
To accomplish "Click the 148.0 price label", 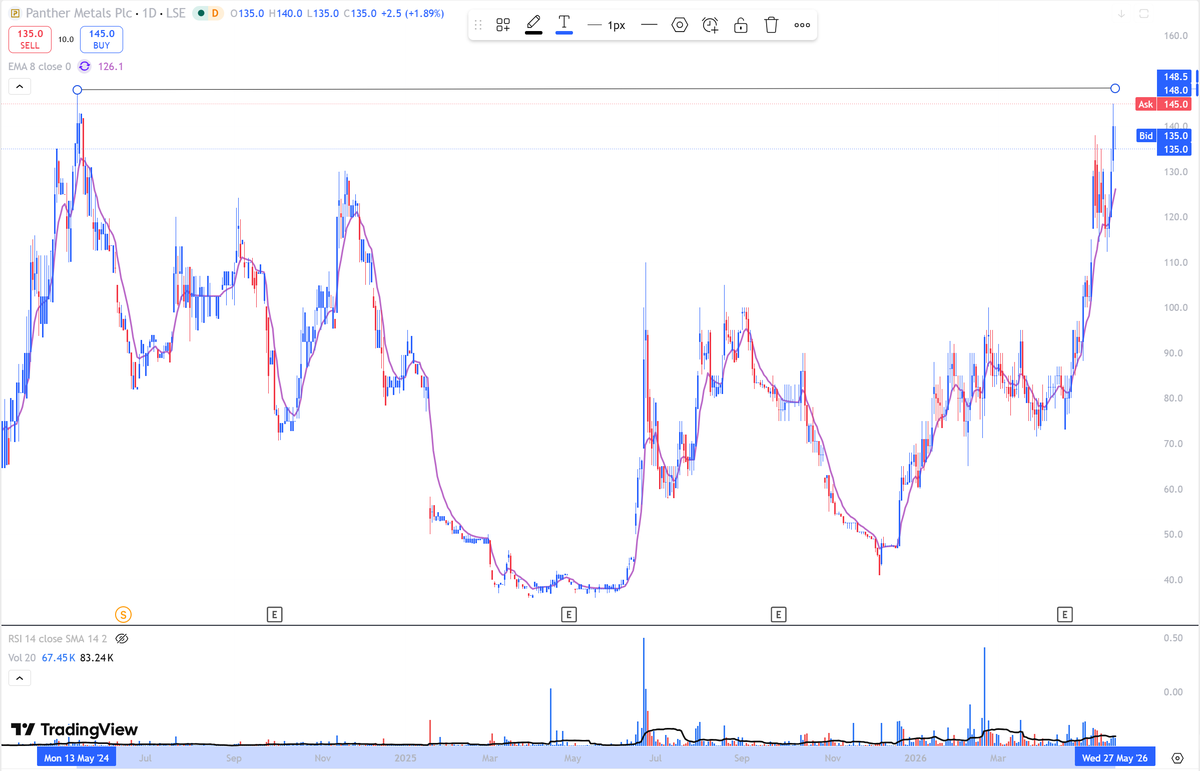I will [x=1175, y=90].
